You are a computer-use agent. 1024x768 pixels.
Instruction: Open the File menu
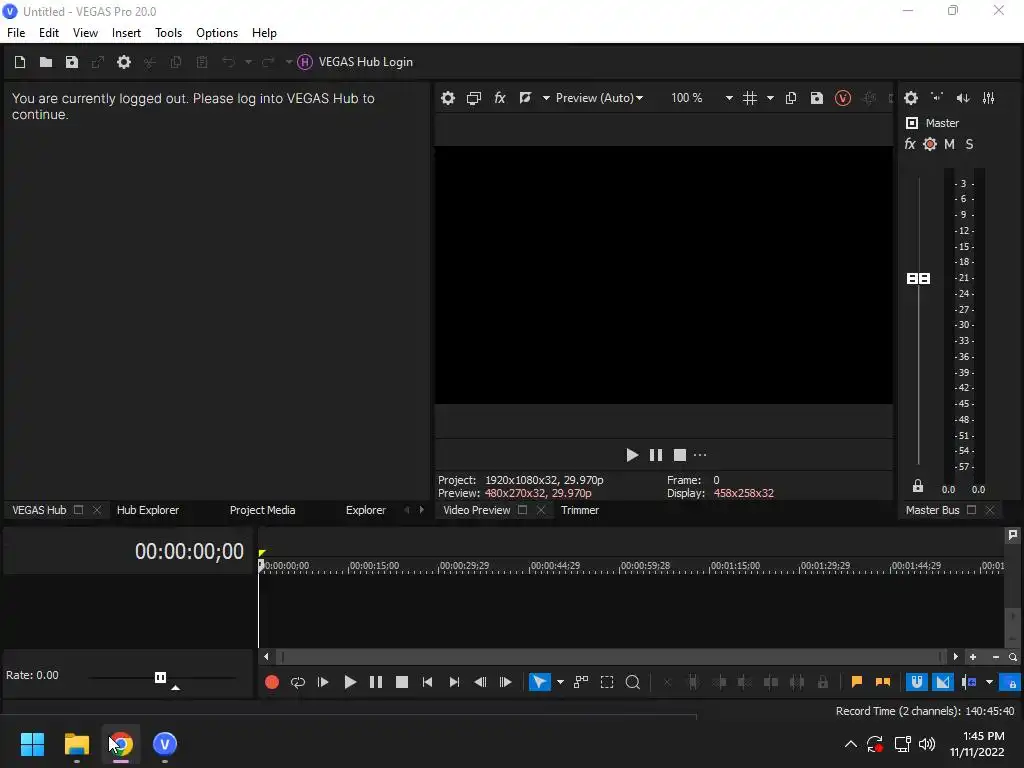tap(16, 33)
